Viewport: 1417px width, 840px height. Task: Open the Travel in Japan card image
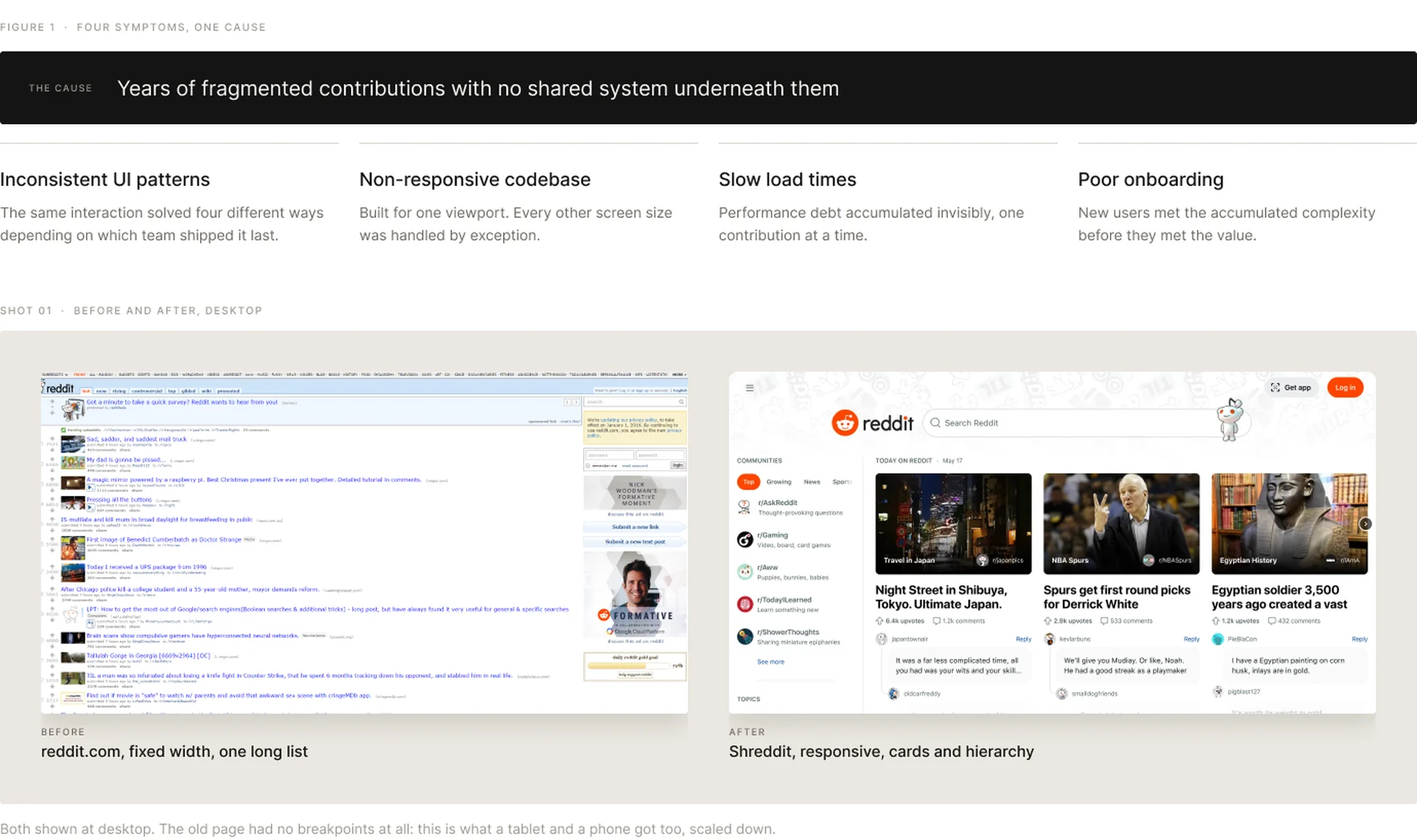tap(953, 524)
